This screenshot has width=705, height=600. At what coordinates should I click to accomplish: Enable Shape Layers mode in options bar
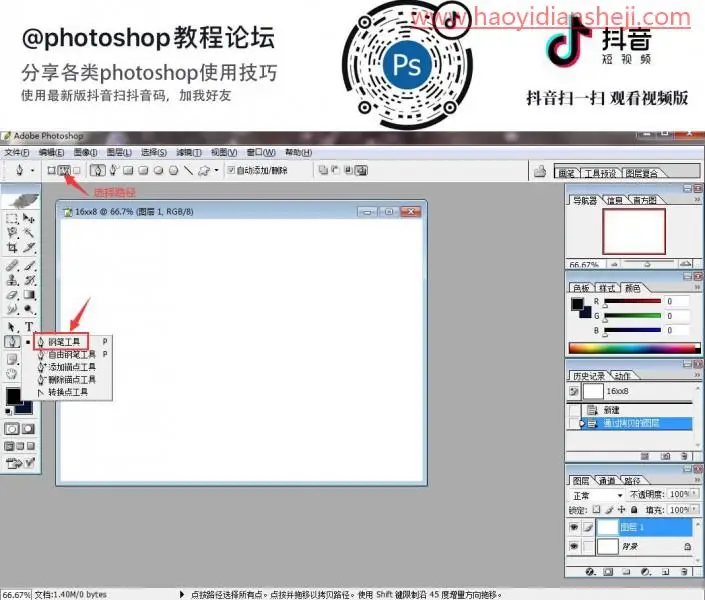[x=52, y=170]
